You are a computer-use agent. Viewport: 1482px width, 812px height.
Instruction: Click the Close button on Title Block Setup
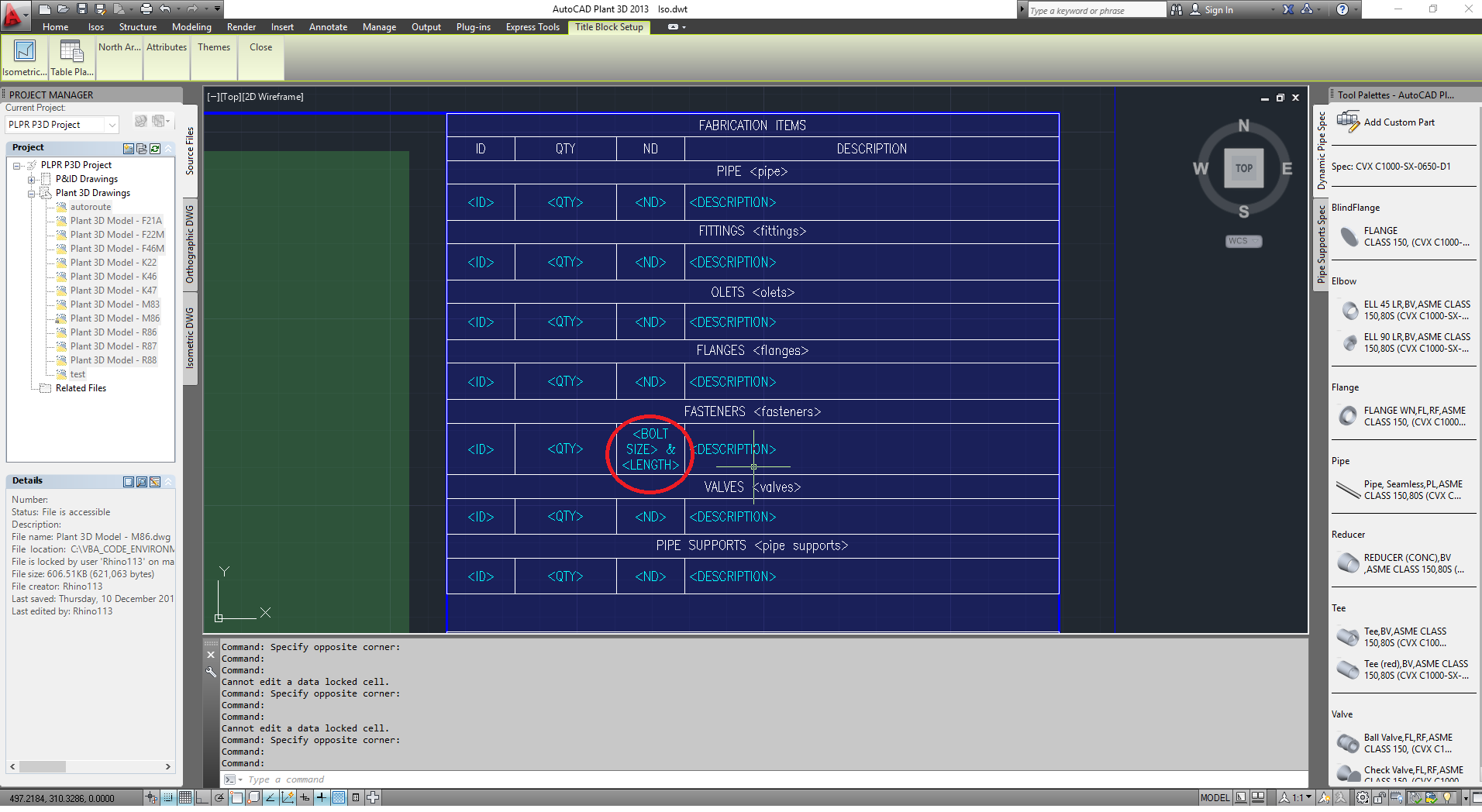click(x=260, y=47)
